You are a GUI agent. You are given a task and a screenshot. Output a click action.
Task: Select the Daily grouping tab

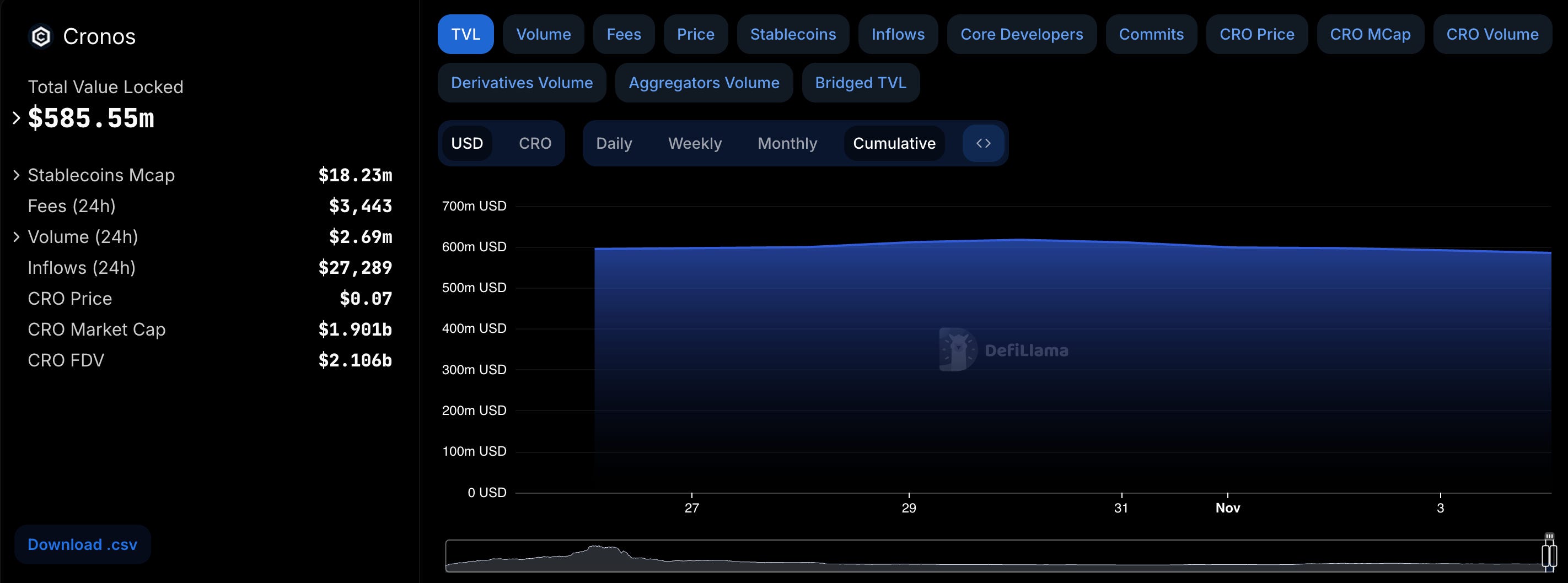pyautogui.click(x=614, y=144)
